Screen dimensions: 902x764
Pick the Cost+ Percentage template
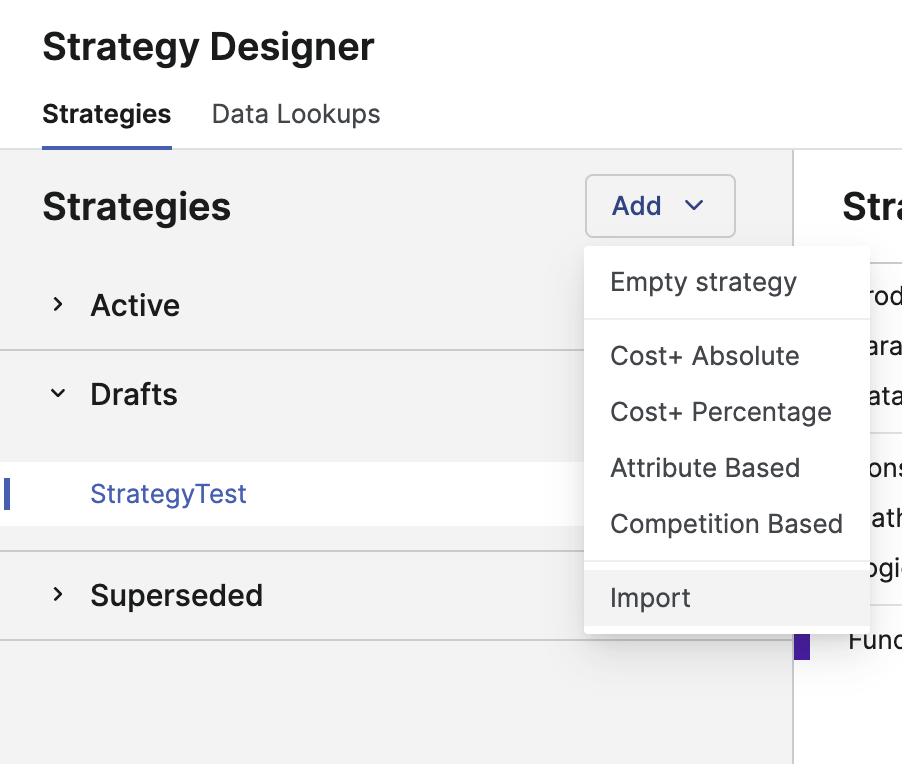click(x=720, y=412)
